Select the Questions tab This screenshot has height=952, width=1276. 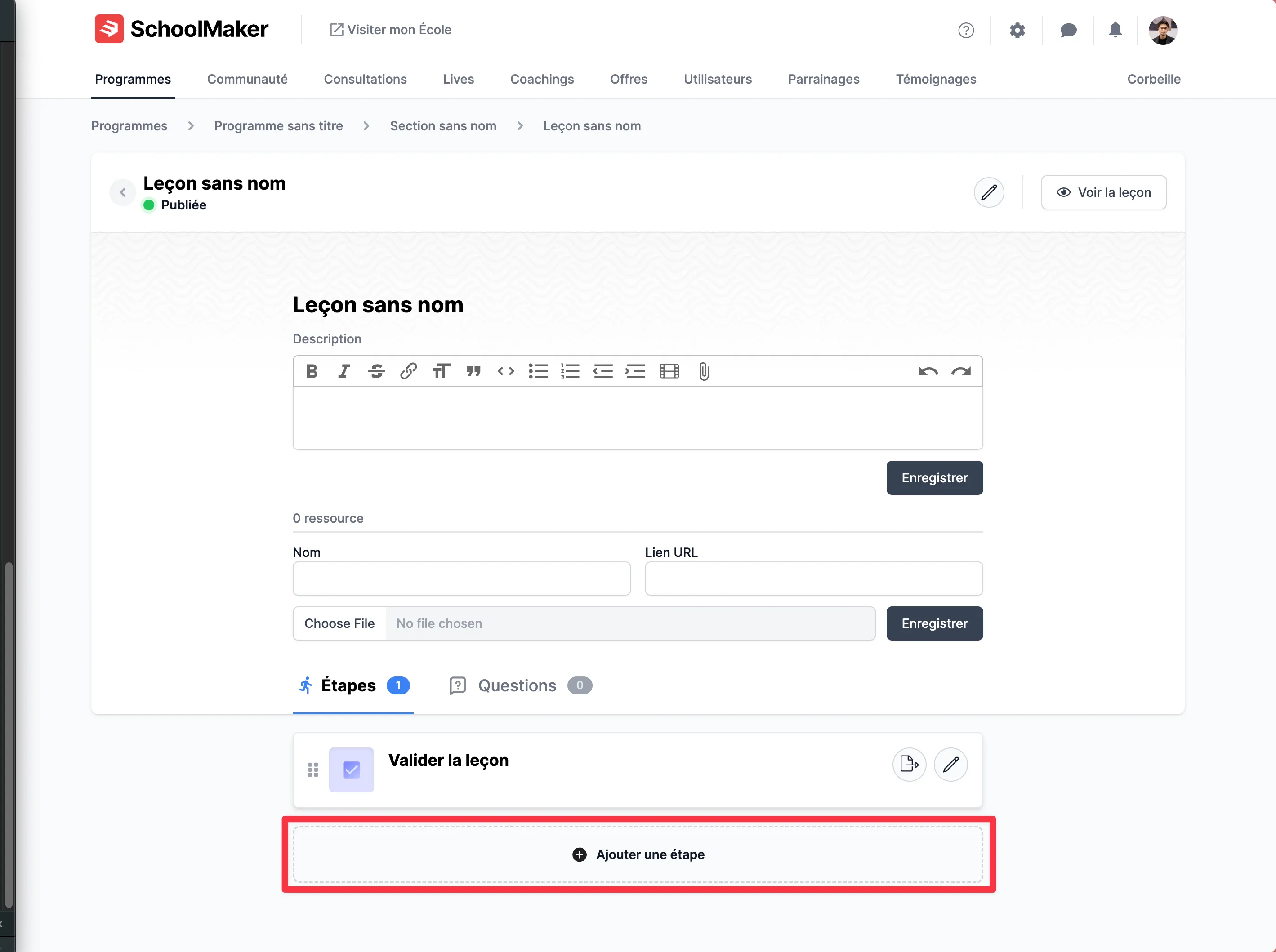pos(521,686)
